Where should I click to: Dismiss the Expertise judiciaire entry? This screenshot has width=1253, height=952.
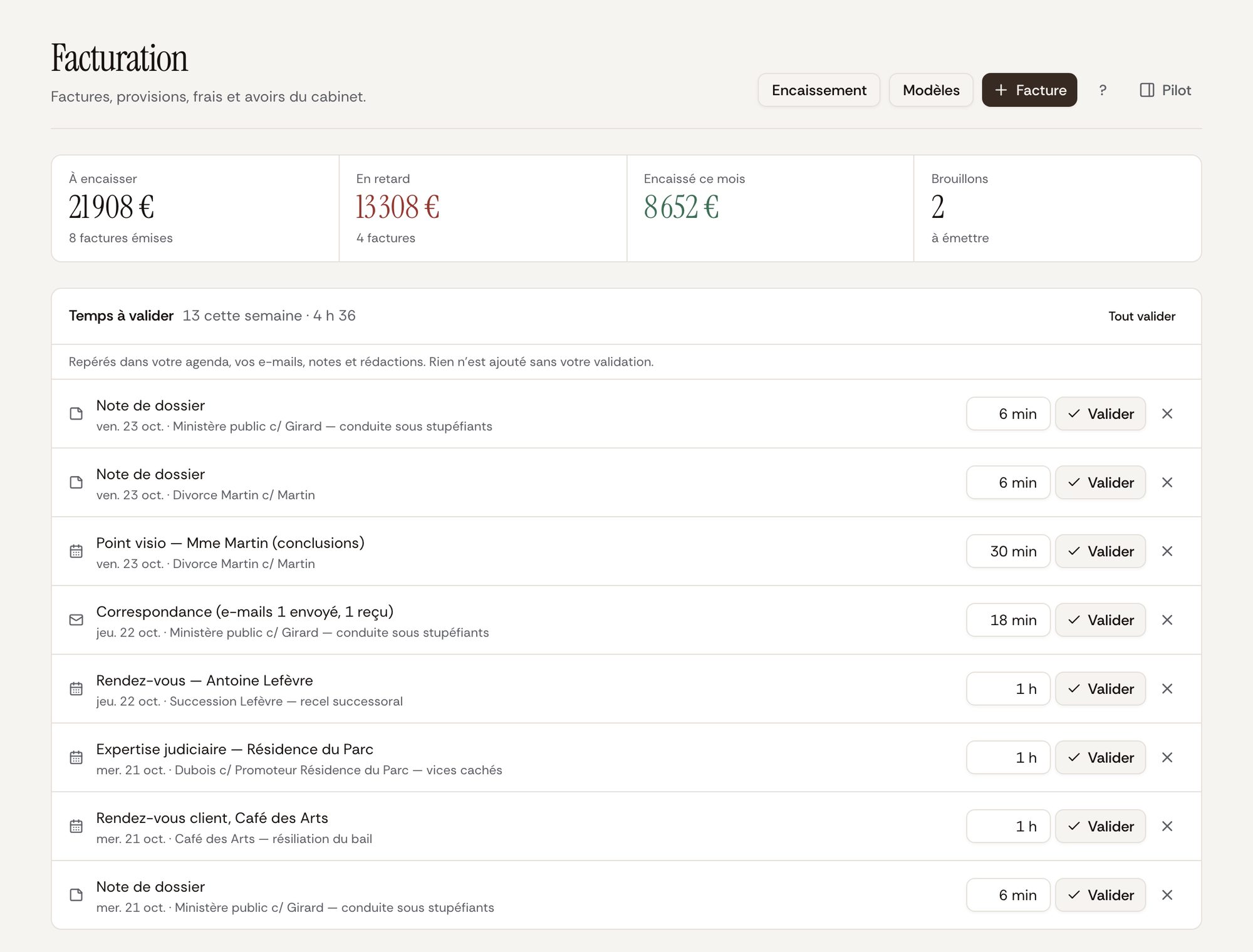tap(1167, 757)
